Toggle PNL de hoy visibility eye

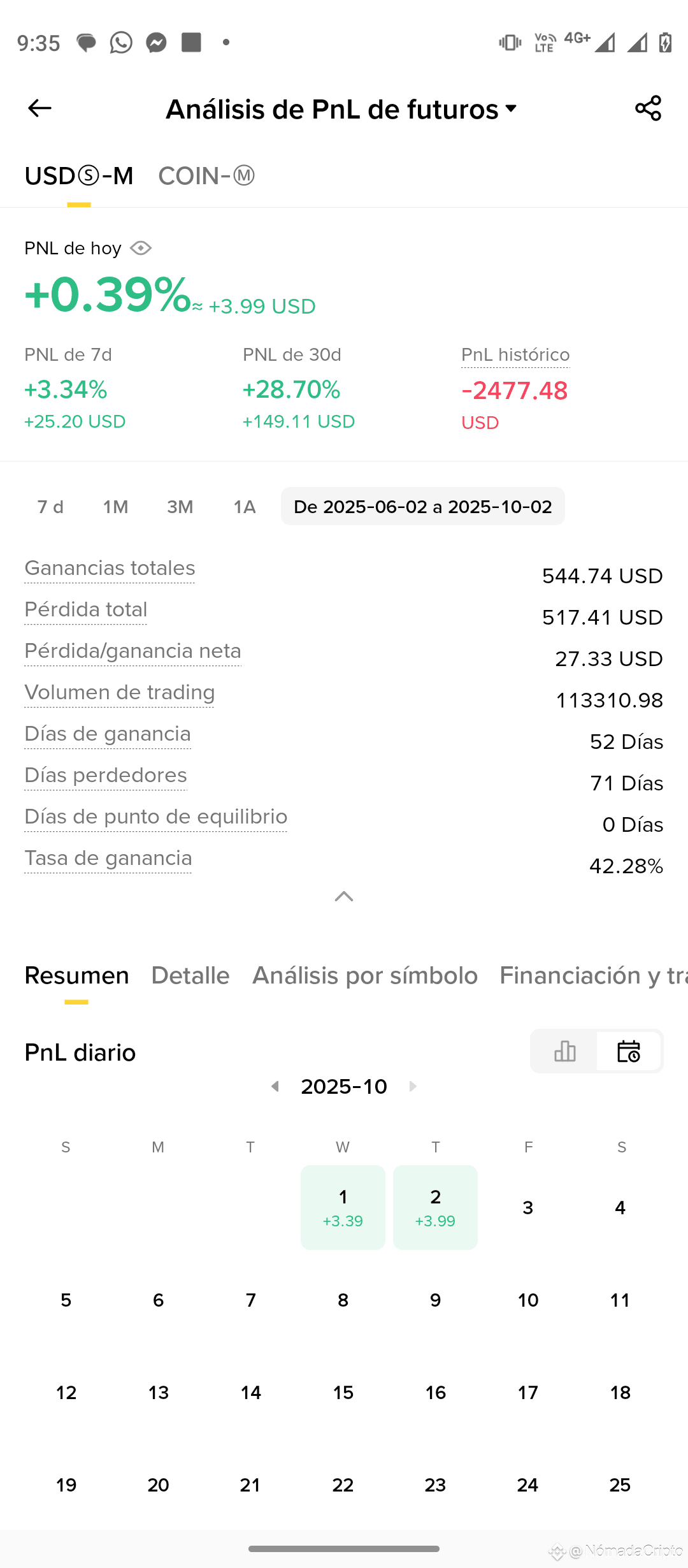tap(141, 248)
